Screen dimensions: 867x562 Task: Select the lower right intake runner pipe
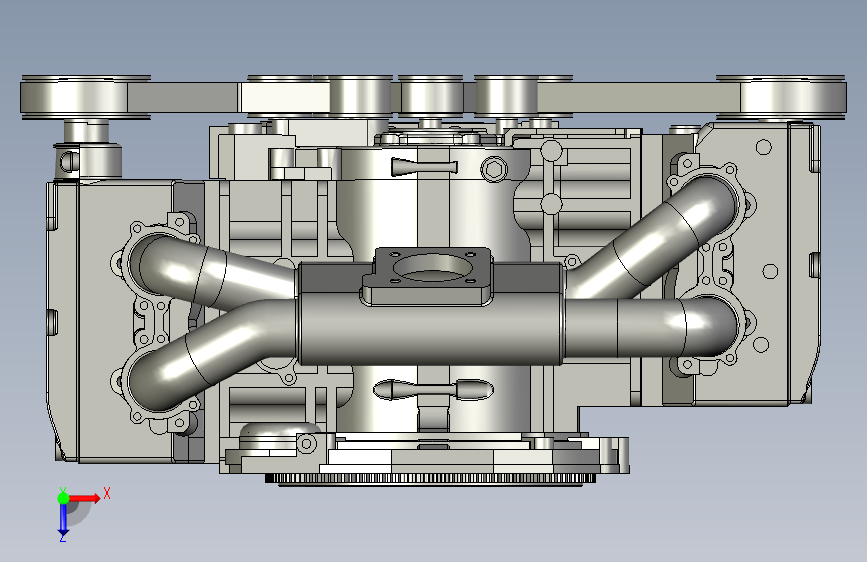pyautogui.click(x=652, y=327)
